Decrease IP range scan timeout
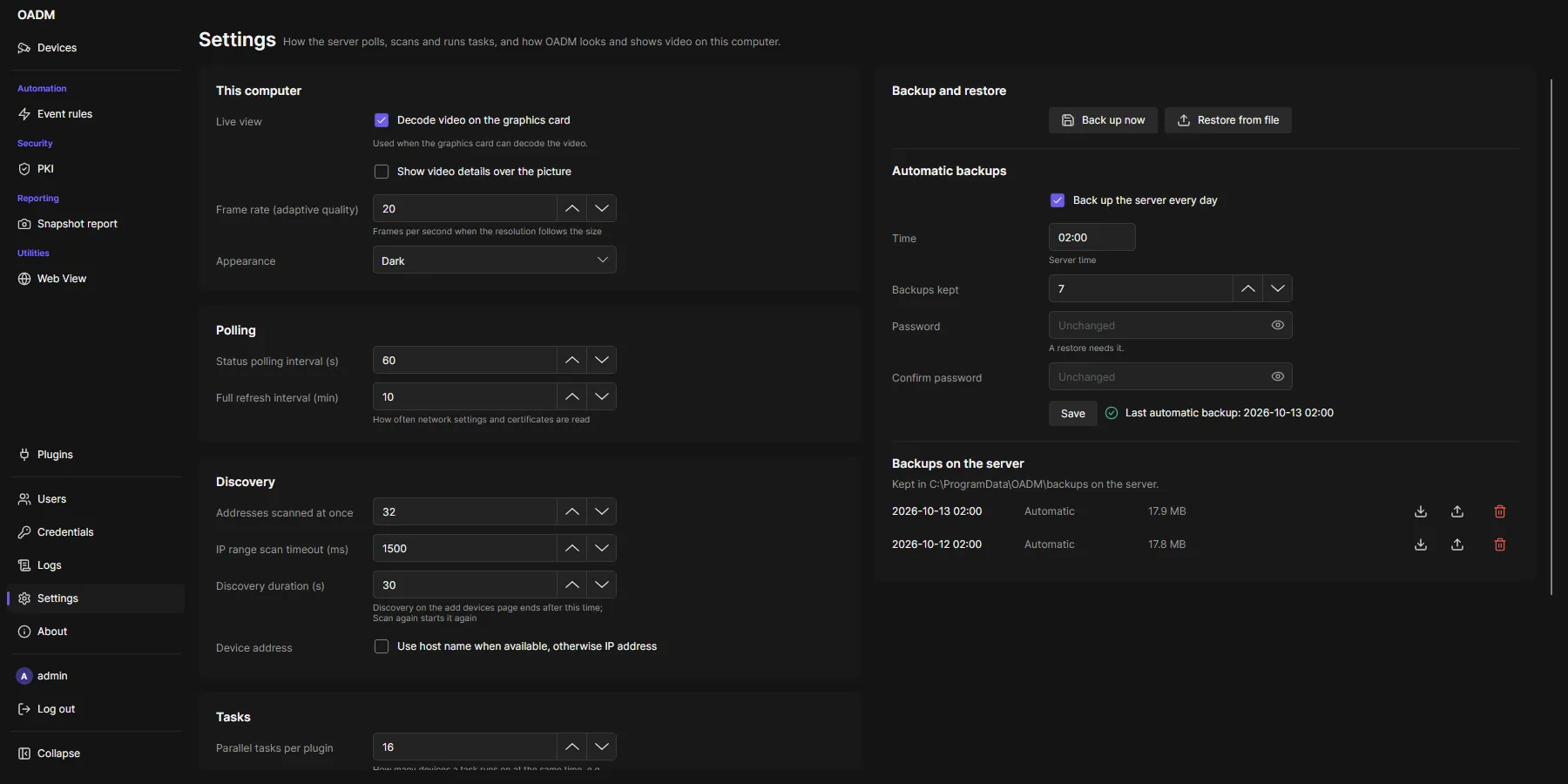1568x784 pixels. click(602, 548)
